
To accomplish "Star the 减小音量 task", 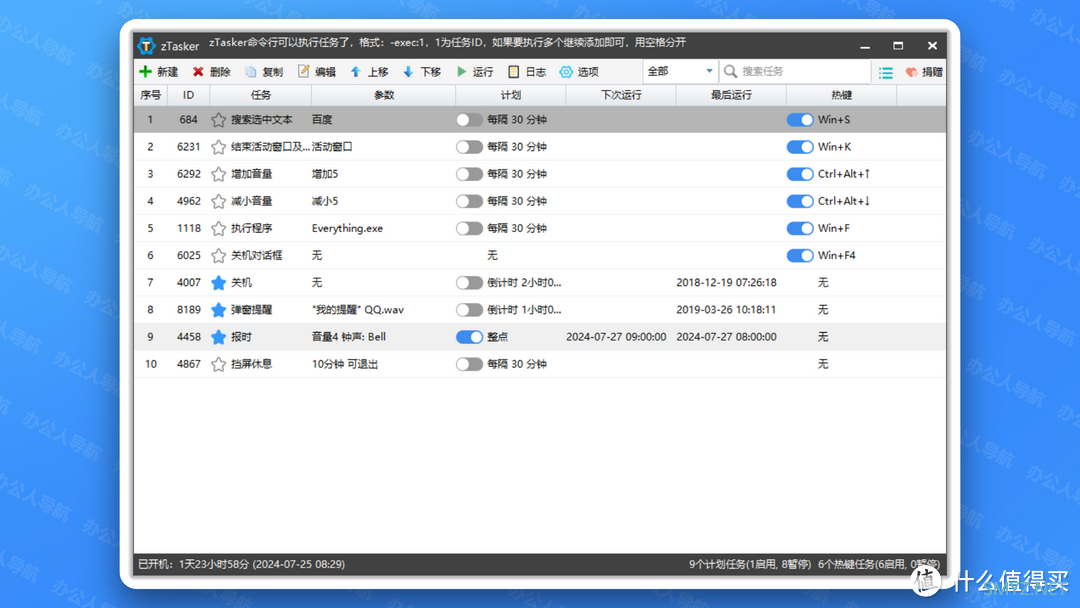I will (218, 201).
